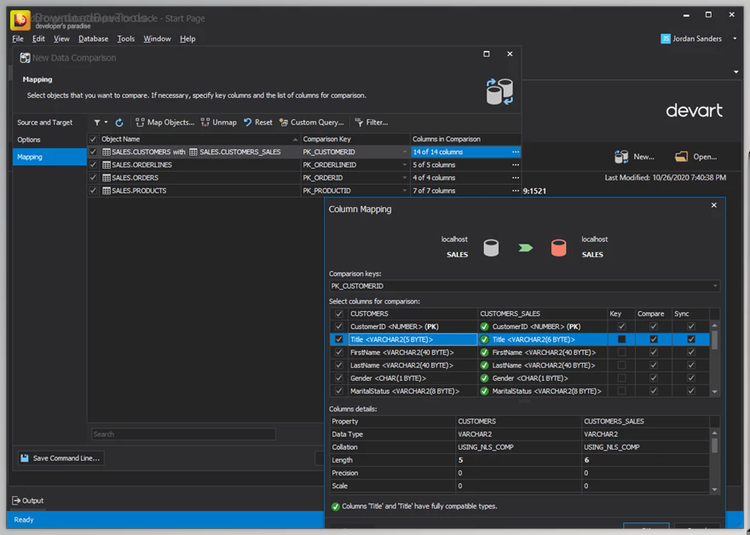Click the dbForge application logo

point(20,20)
